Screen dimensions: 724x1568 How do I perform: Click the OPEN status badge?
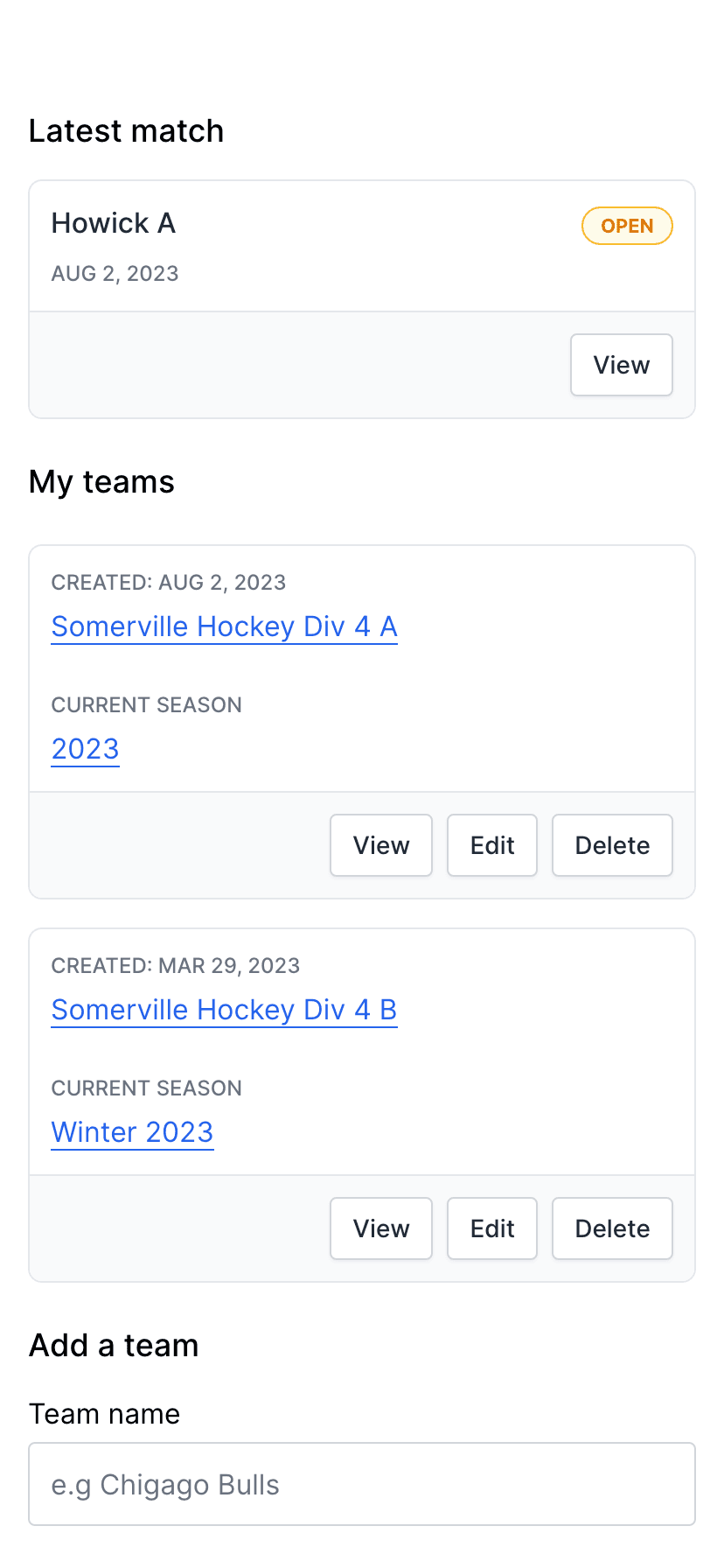627,226
